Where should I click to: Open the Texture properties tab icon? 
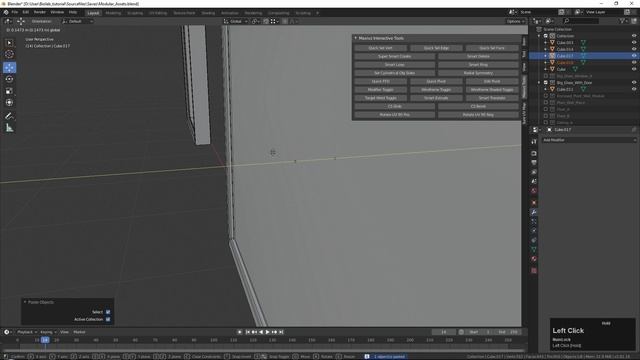click(534, 271)
